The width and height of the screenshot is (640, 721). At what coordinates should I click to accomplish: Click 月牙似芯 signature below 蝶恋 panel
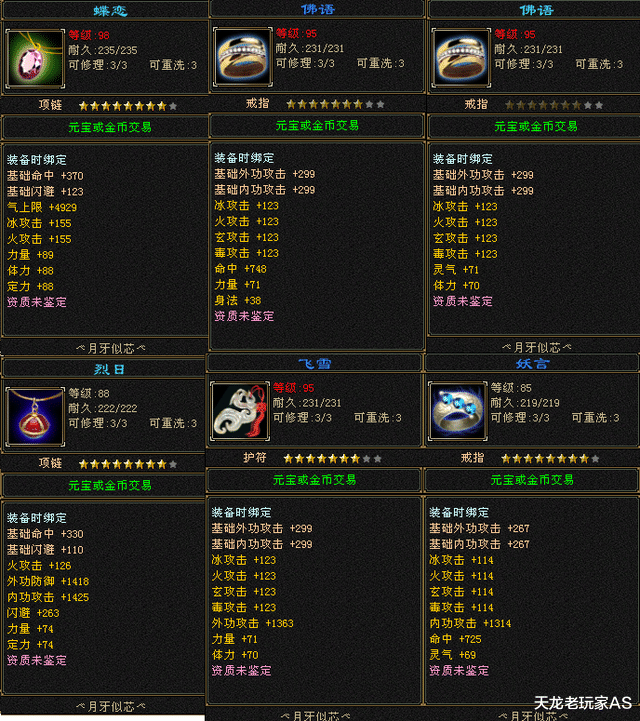pyautogui.click(x=111, y=349)
